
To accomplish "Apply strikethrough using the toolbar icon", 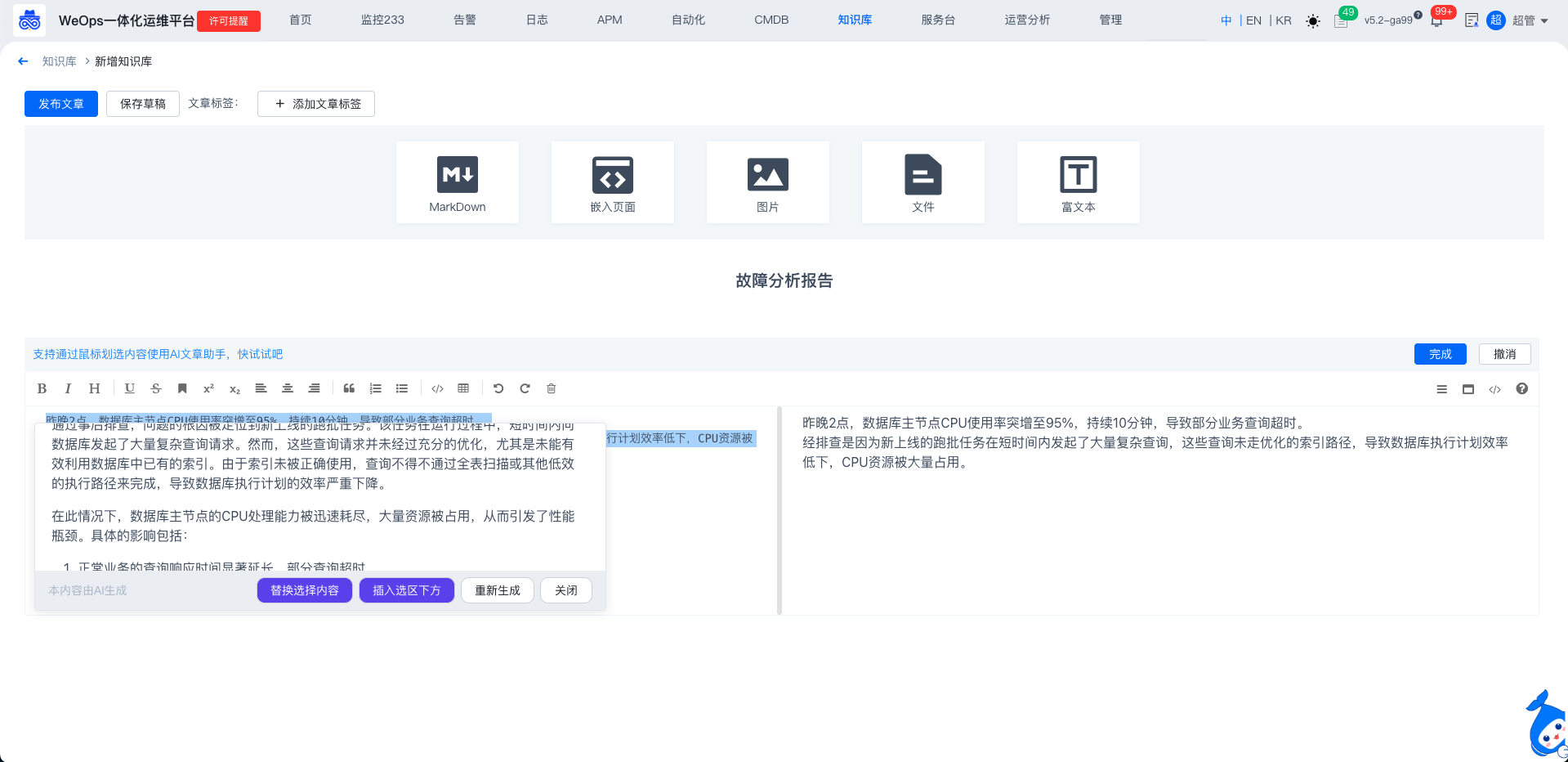I will pos(156,388).
